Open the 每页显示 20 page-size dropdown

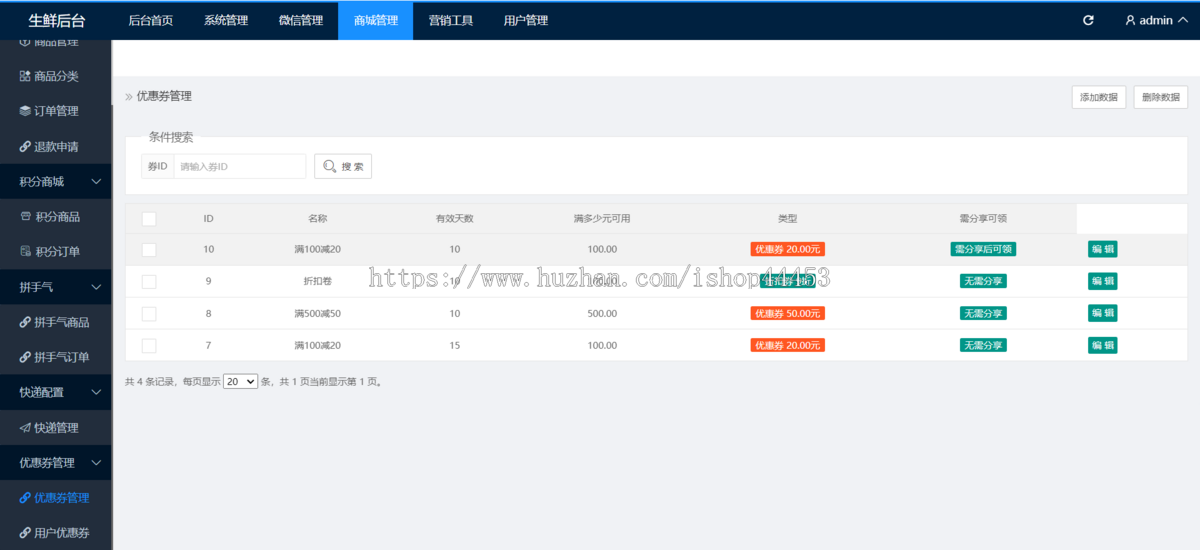240,381
